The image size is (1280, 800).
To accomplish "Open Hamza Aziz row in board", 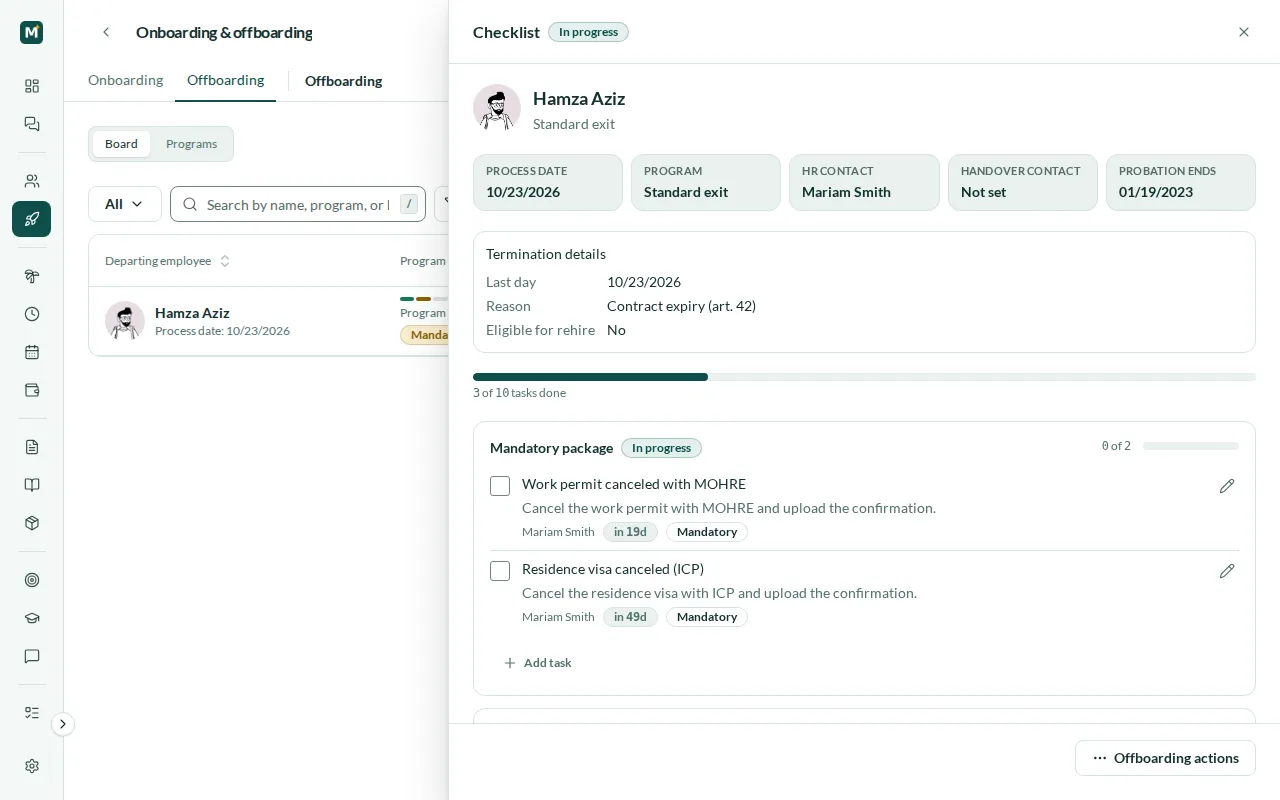I will 268,321.
